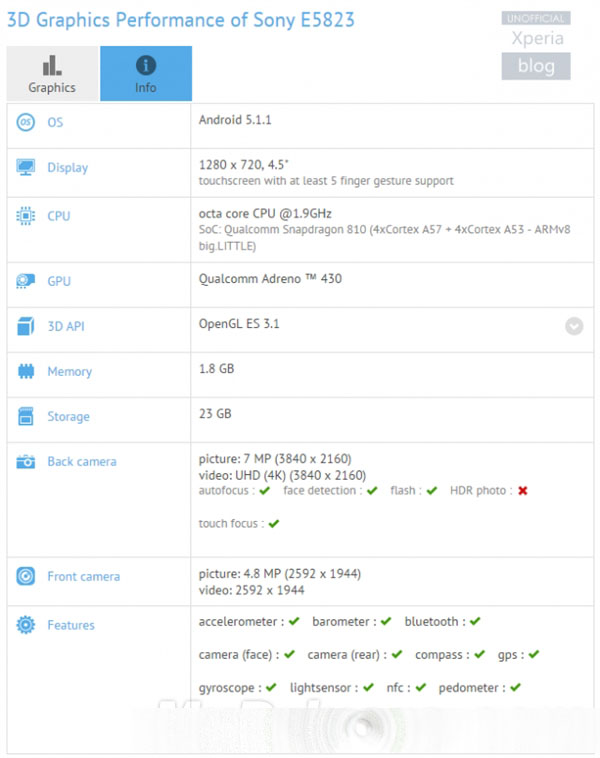Click the Front camera lens icon
The image size is (600, 758).
pos(26,576)
